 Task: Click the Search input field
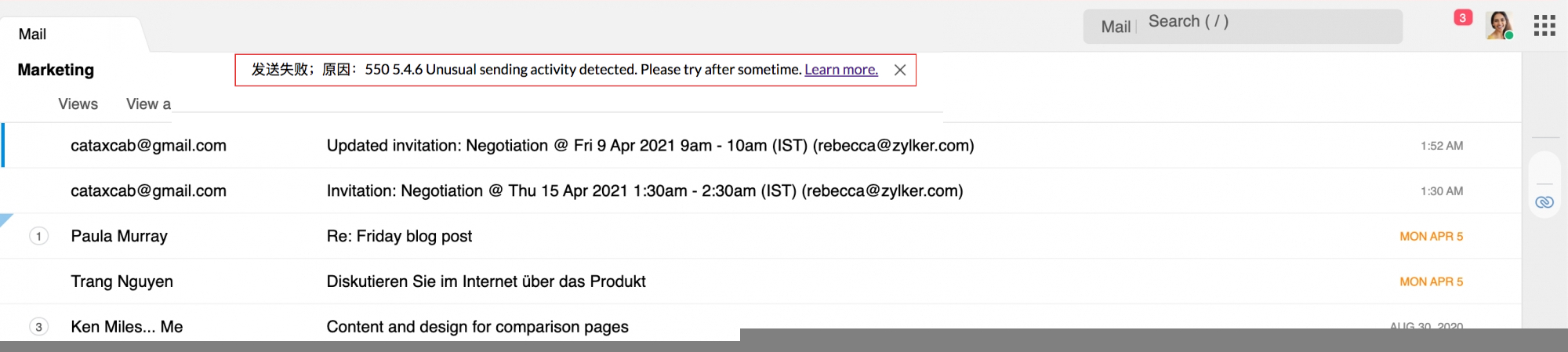(x=1270, y=22)
